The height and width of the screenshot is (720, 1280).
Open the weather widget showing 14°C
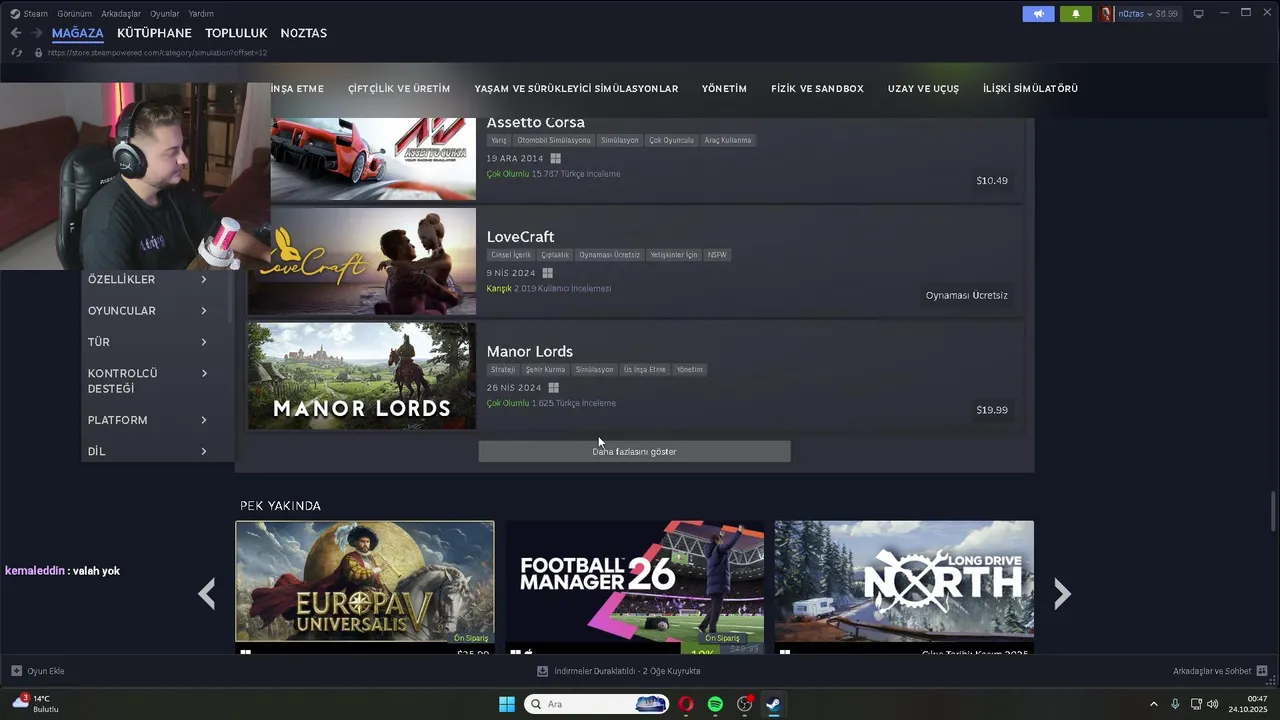[36, 703]
